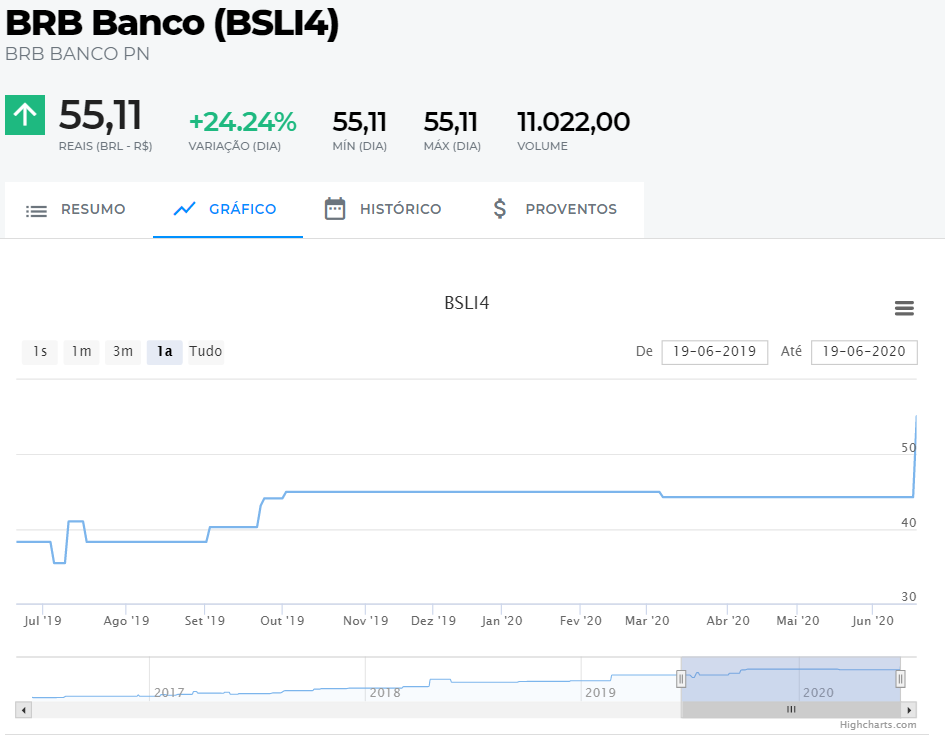Screen dimensions: 945x744
Task: Click the Até date field 19-06-2020
Action: click(864, 352)
